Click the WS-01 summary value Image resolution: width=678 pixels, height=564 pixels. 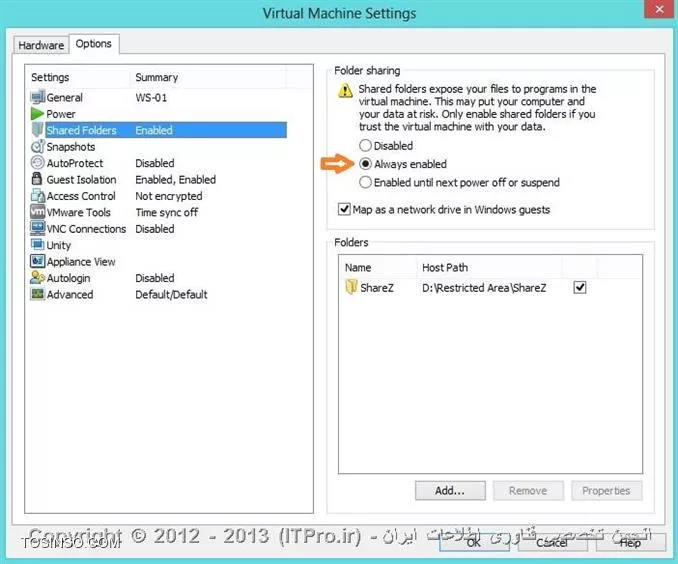(x=151, y=97)
